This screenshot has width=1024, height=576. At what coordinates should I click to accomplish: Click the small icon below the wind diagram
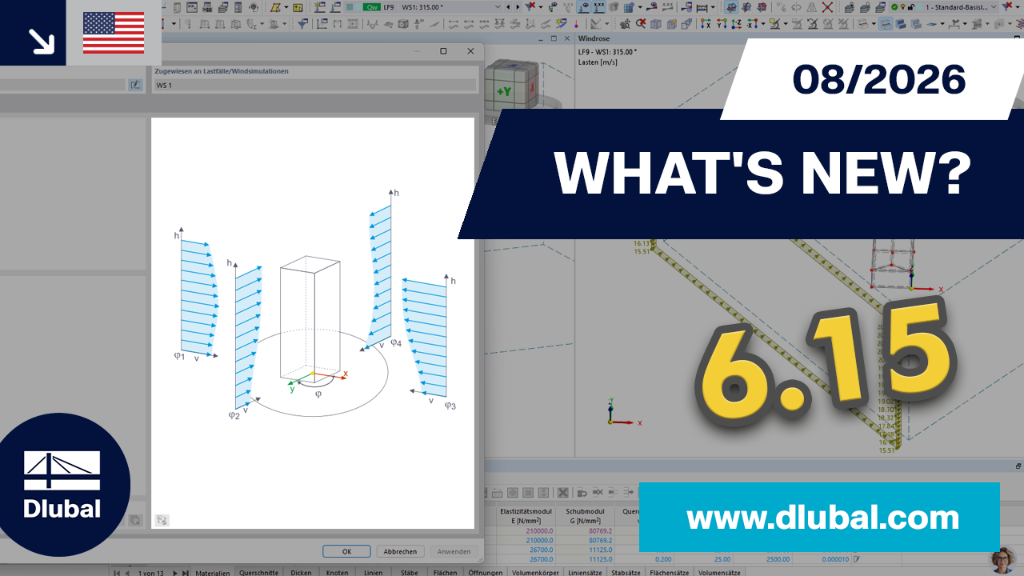[x=162, y=520]
